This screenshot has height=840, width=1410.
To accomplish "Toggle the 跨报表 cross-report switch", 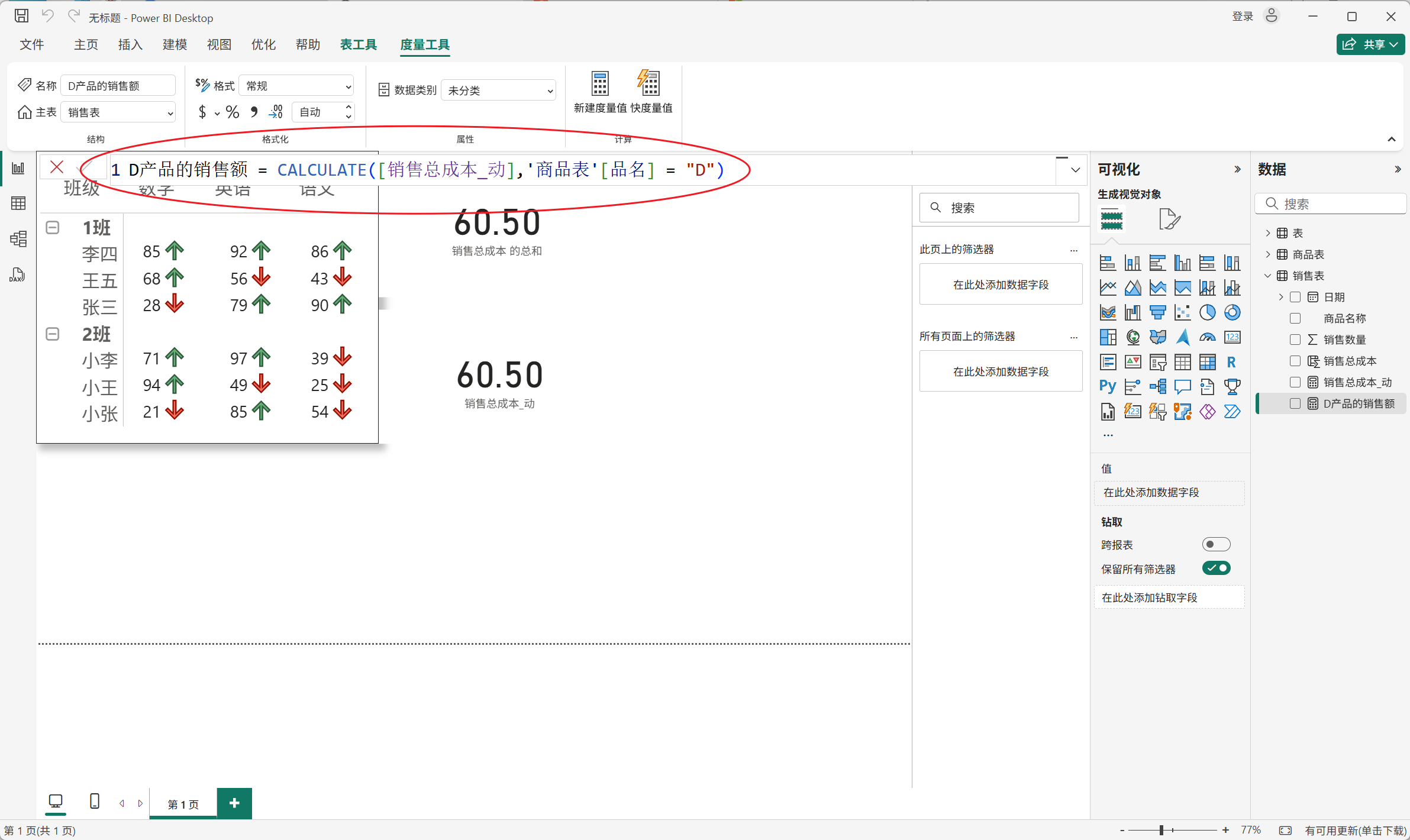I will pos(1216,544).
